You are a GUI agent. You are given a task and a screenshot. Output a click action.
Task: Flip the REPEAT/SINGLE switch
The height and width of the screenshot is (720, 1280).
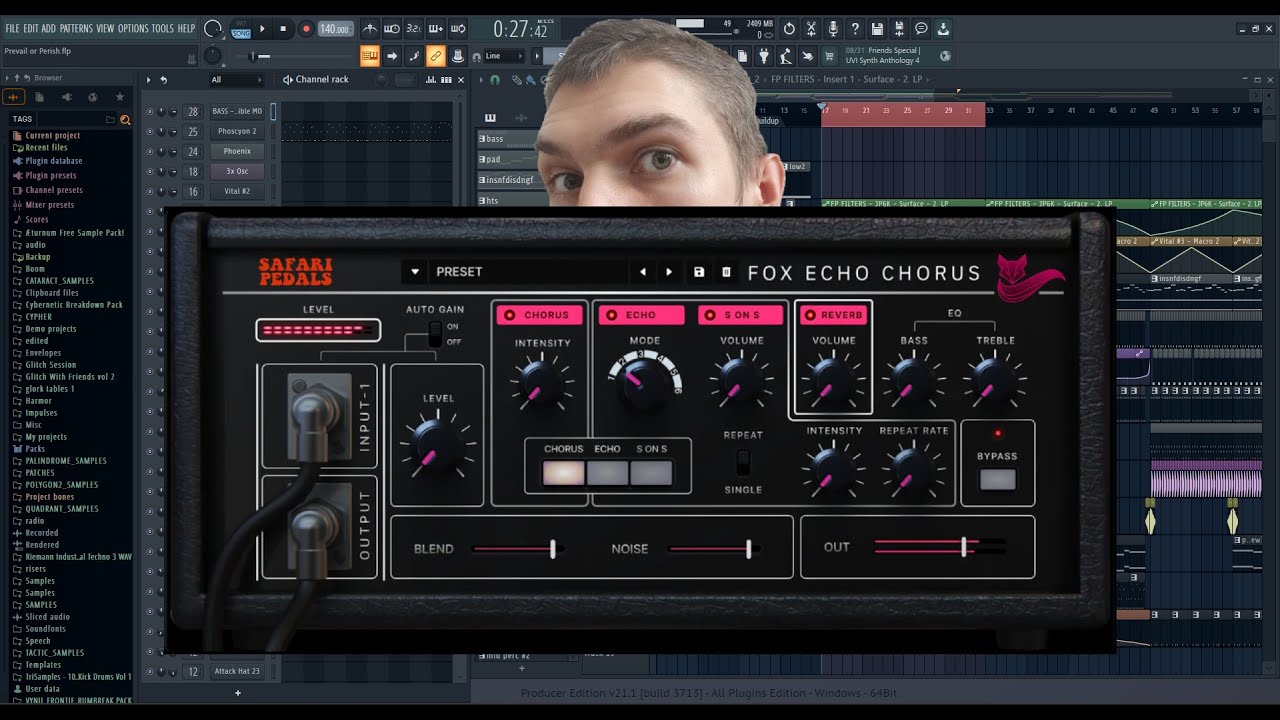(x=743, y=462)
